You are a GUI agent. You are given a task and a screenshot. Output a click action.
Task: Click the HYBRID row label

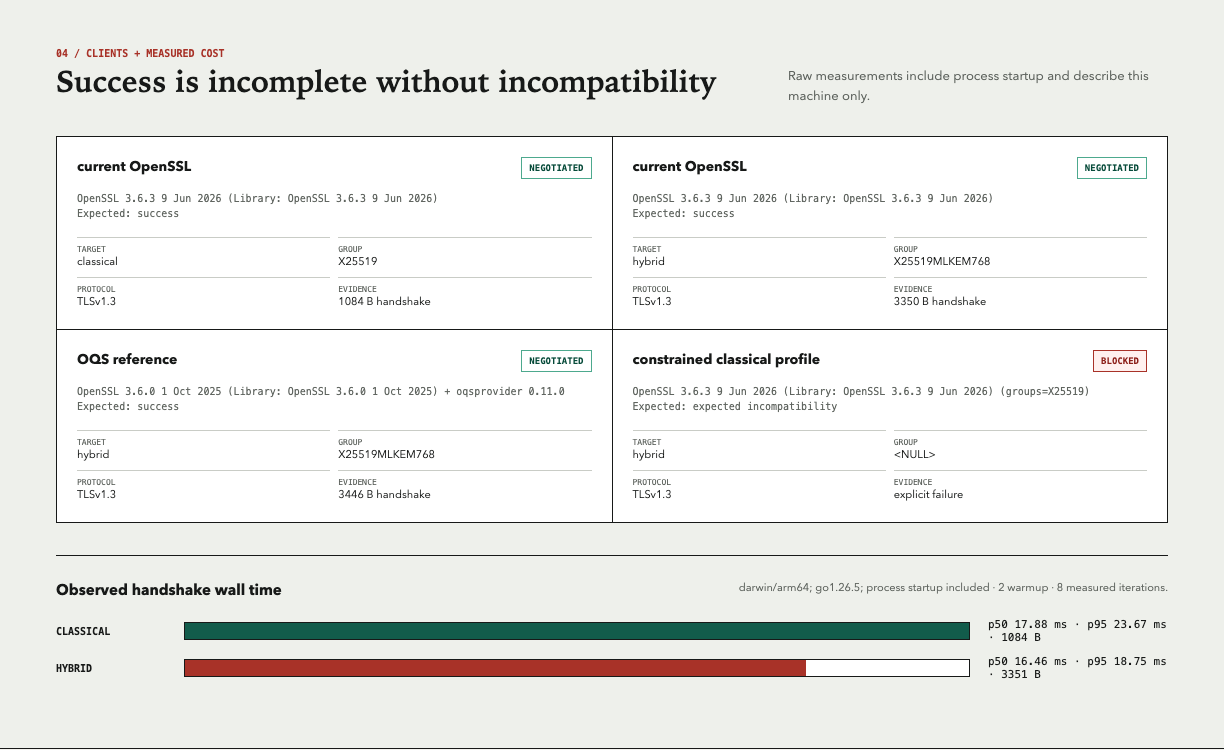tap(74, 668)
